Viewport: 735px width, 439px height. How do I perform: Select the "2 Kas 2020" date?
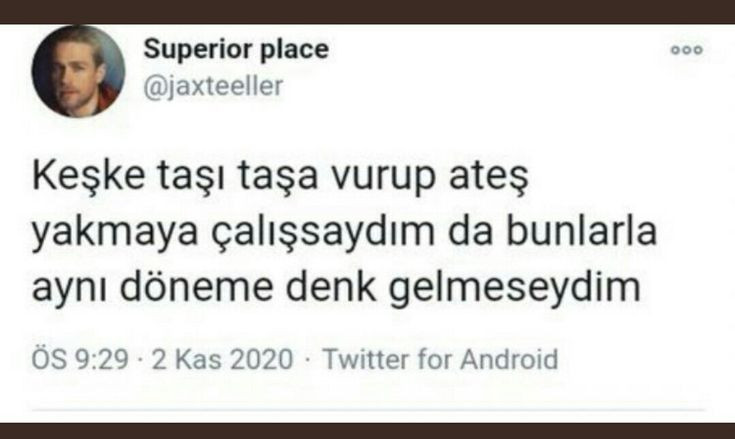(x=223, y=359)
